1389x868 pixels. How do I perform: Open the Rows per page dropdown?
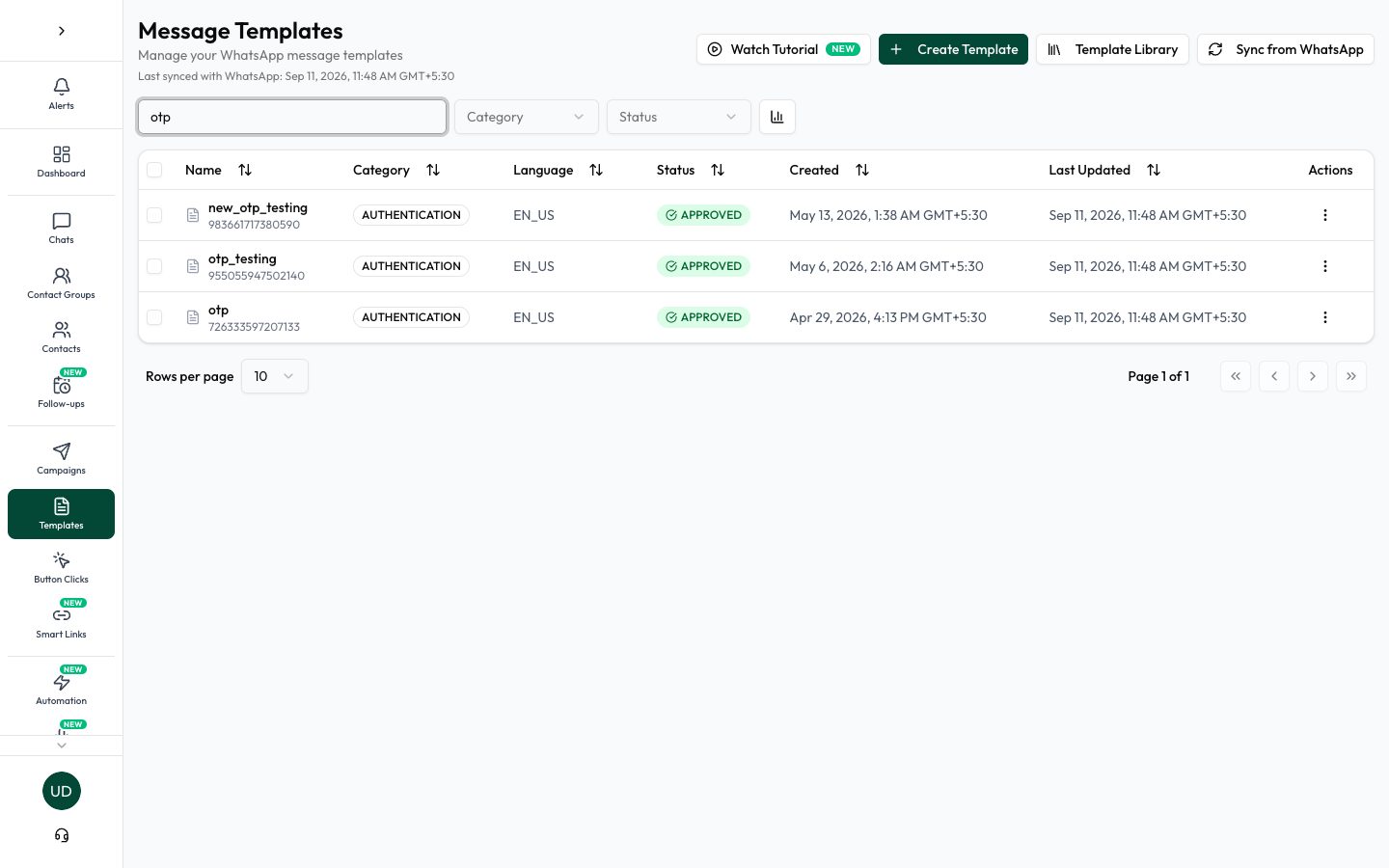(x=275, y=376)
